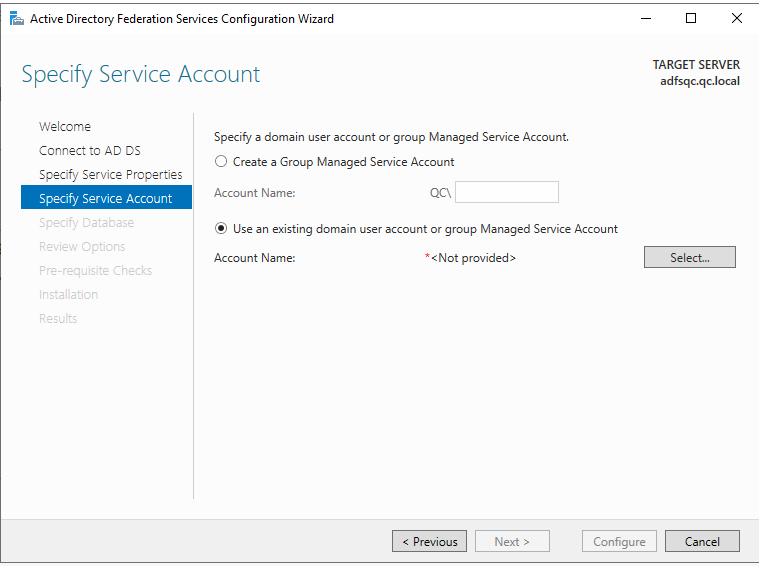This screenshot has height=566, width=759.
Task: Click the Review Options step
Action: click(82, 247)
